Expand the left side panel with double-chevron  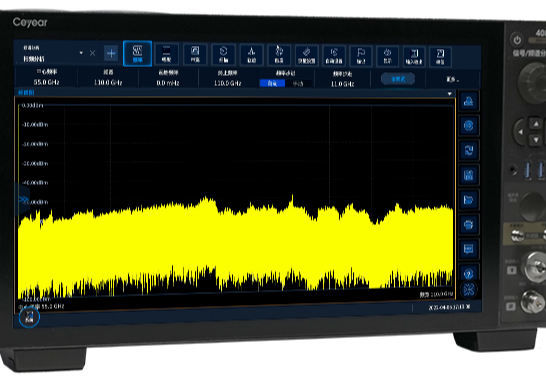[23, 200]
